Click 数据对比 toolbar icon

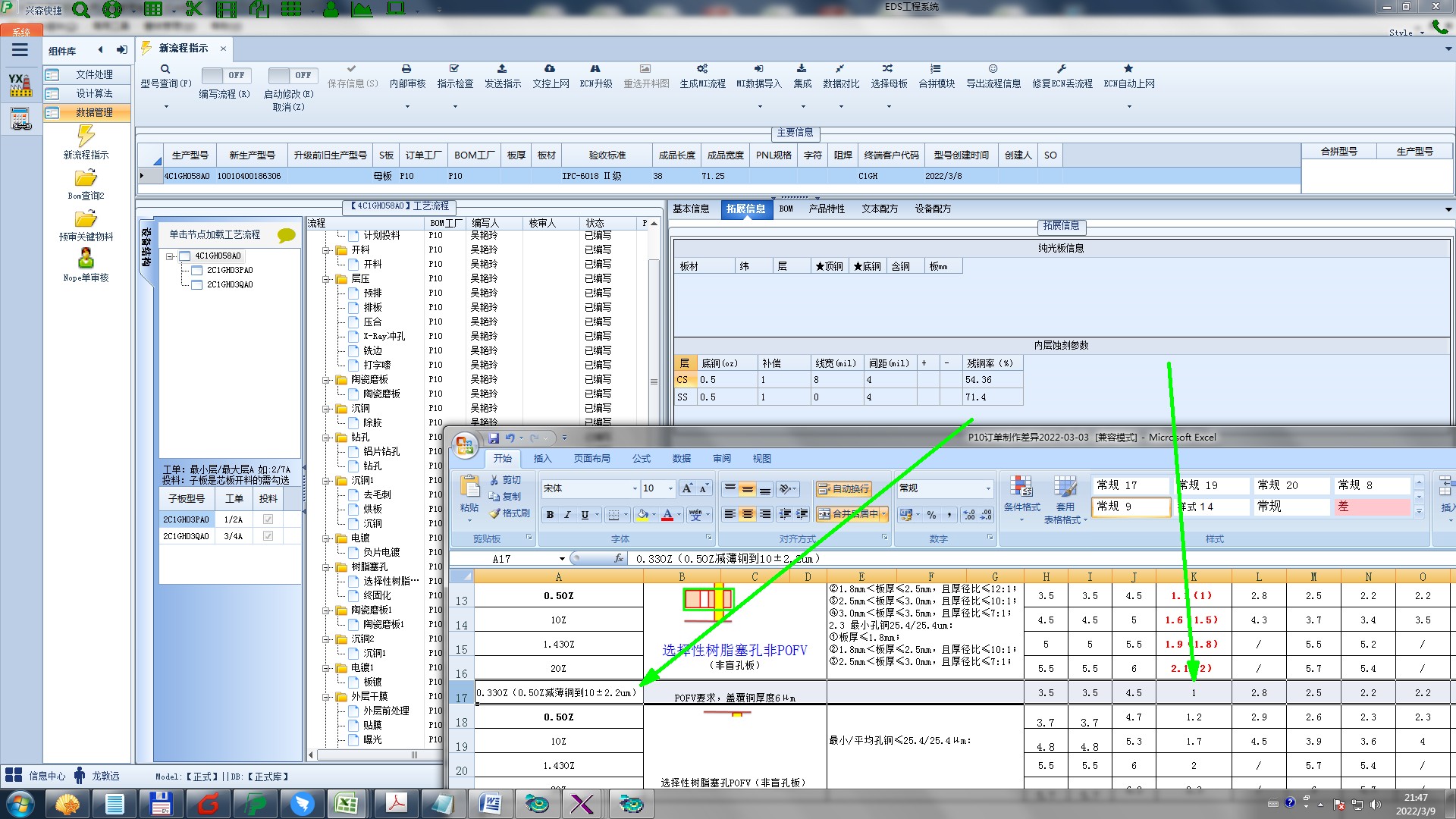pos(840,69)
